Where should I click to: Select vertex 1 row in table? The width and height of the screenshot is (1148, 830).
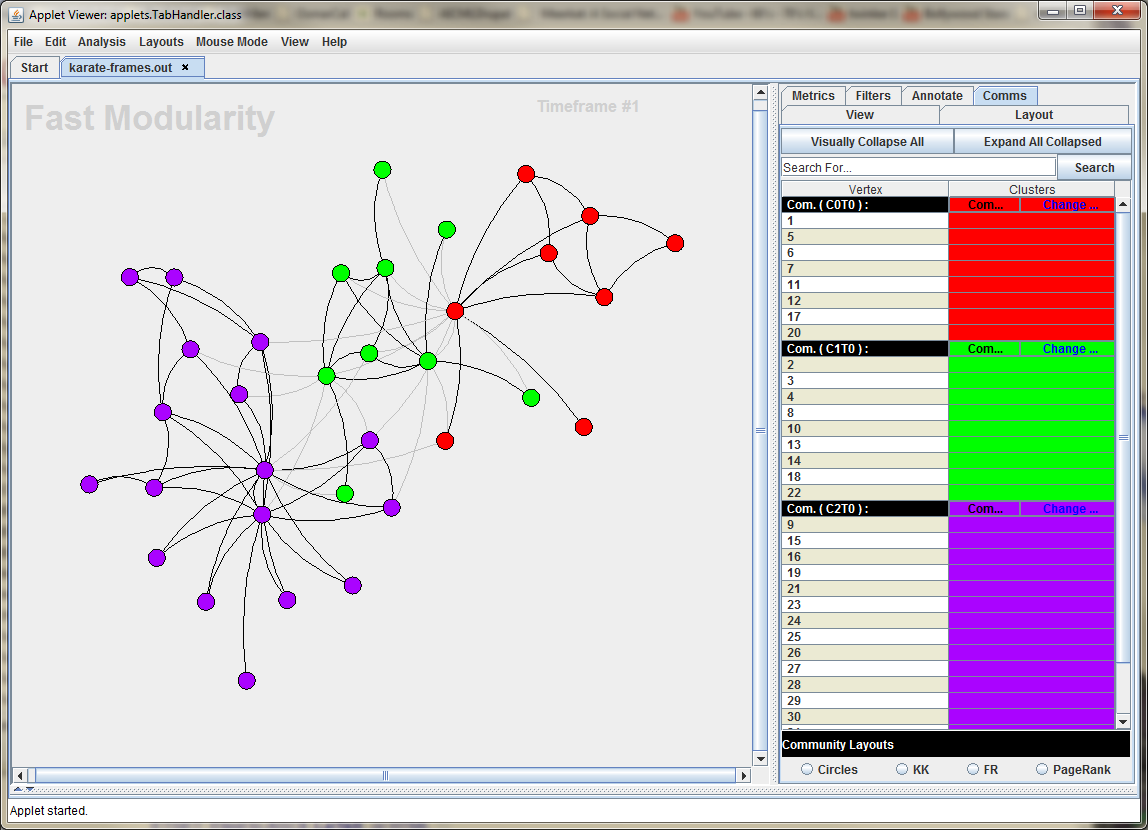click(947, 221)
